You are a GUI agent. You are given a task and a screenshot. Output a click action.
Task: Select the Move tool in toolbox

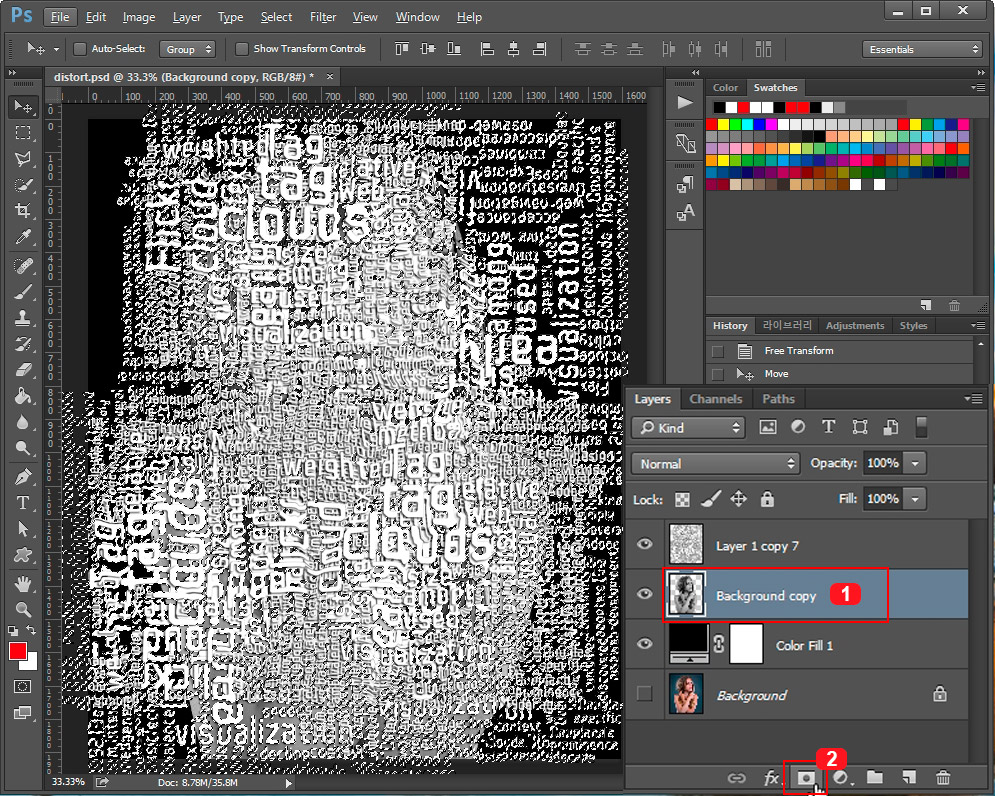[23, 106]
